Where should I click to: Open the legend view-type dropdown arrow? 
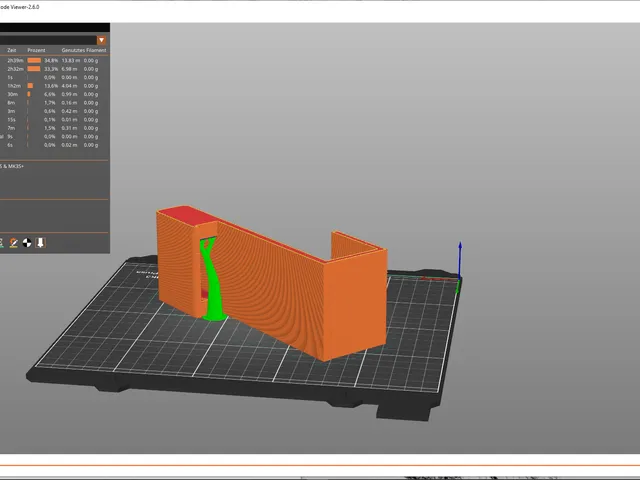tap(101, 40)
